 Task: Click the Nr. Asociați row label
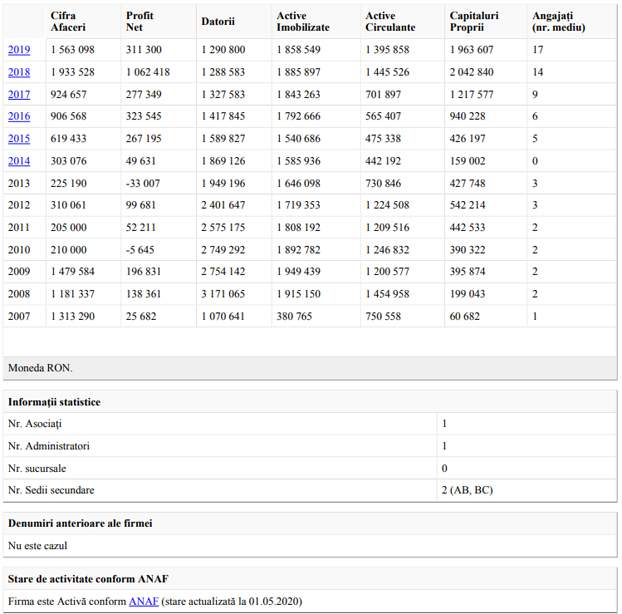click(35, 424)
